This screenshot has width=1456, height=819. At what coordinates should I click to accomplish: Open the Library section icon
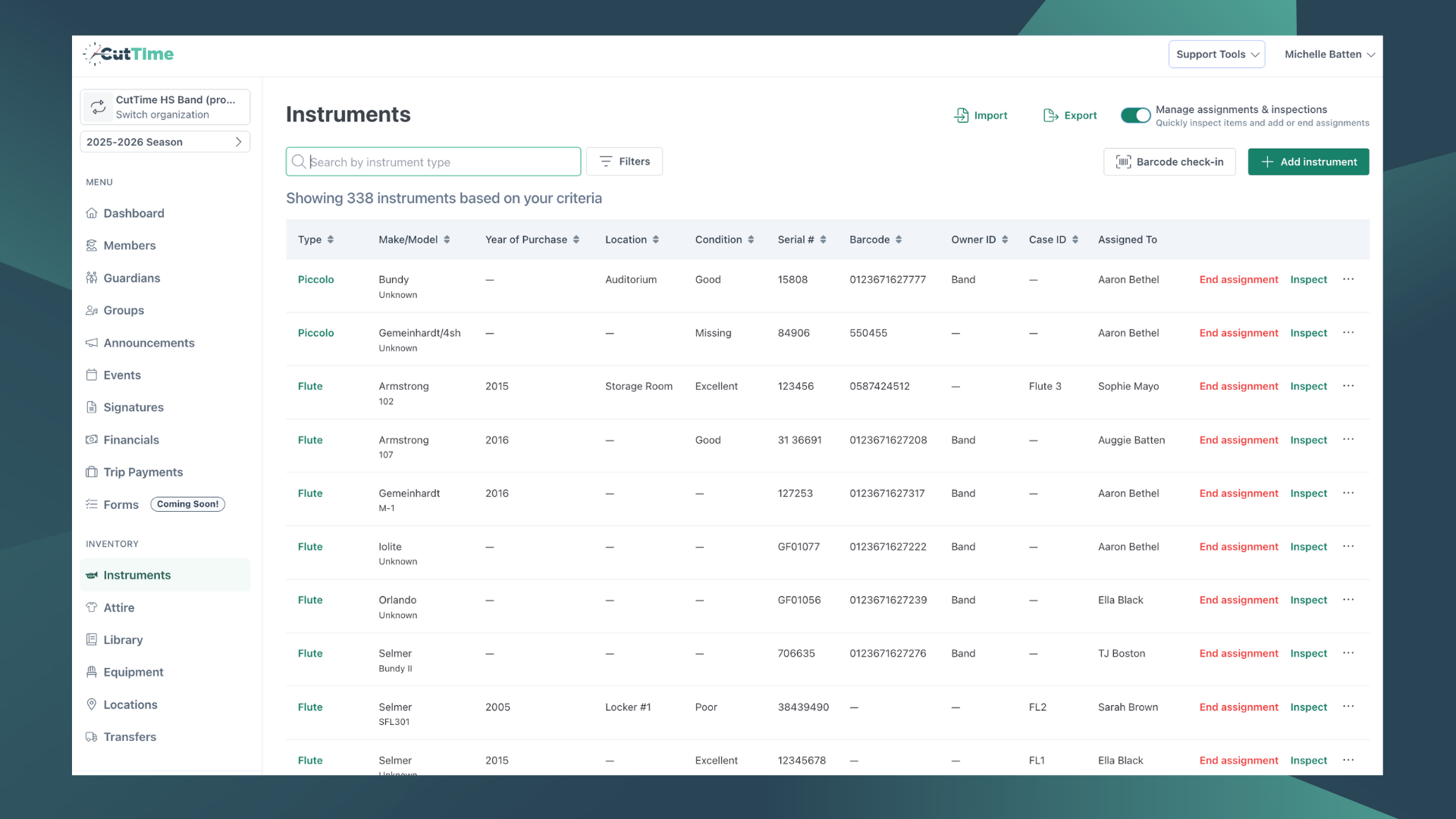92,639
